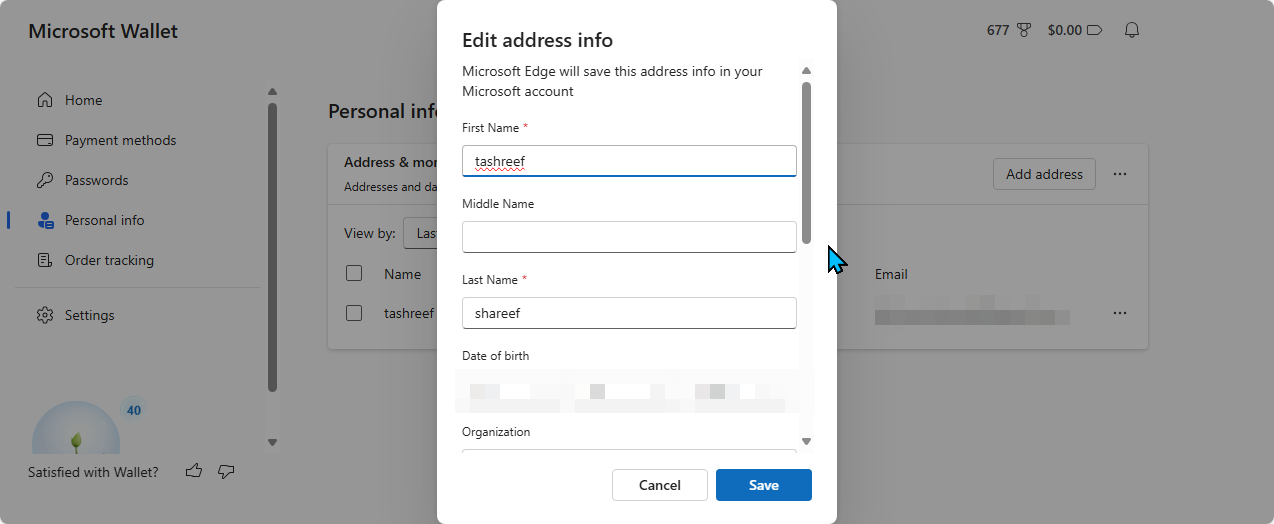
Task: Toggle the Name header select-all checkbox
Action: [354, 273]
